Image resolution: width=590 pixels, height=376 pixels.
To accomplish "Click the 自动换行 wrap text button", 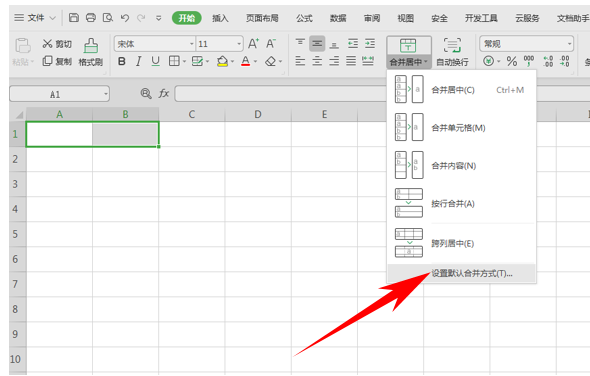I will [452, 52].
